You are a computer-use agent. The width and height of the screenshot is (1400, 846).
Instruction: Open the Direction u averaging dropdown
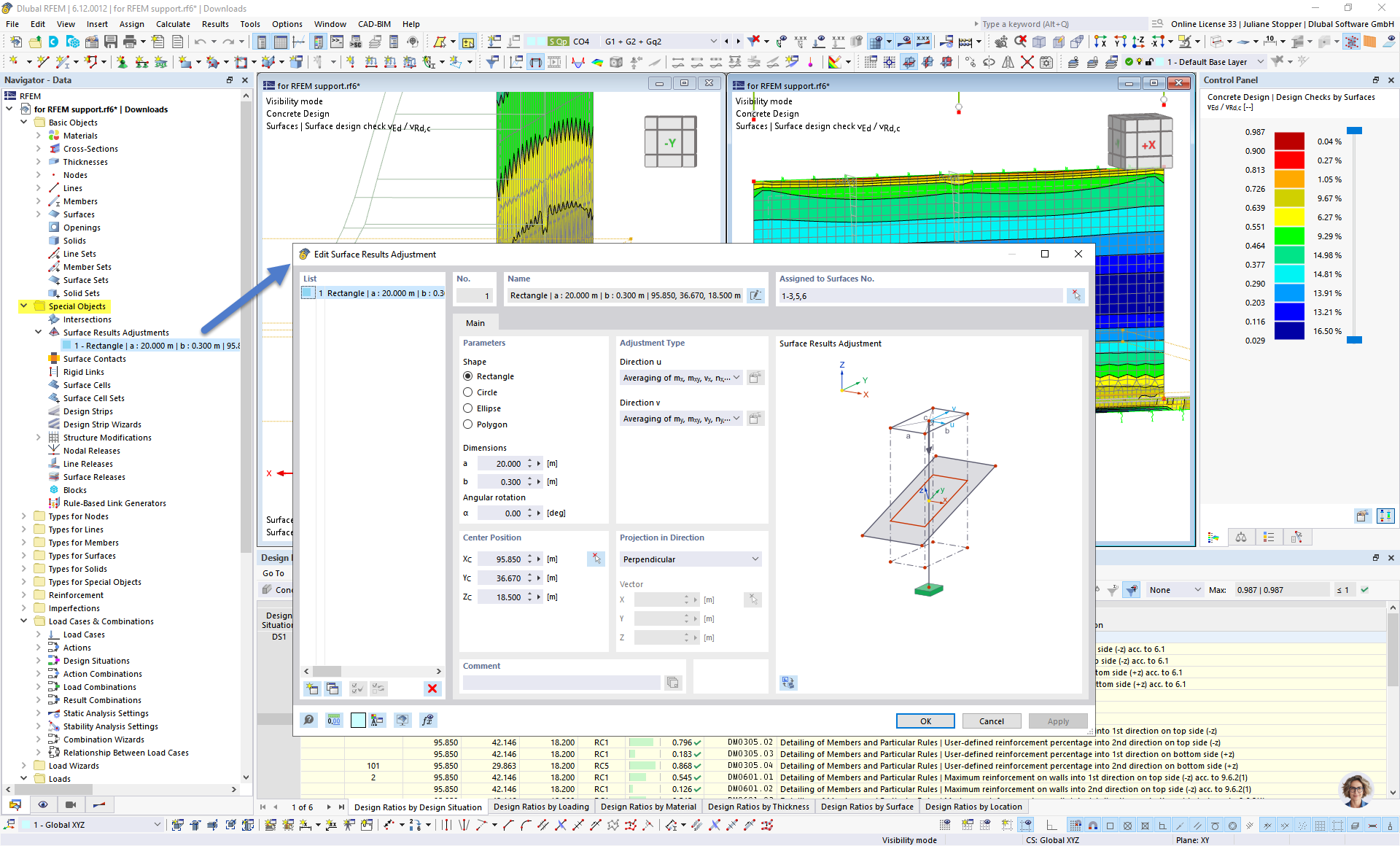680,378
